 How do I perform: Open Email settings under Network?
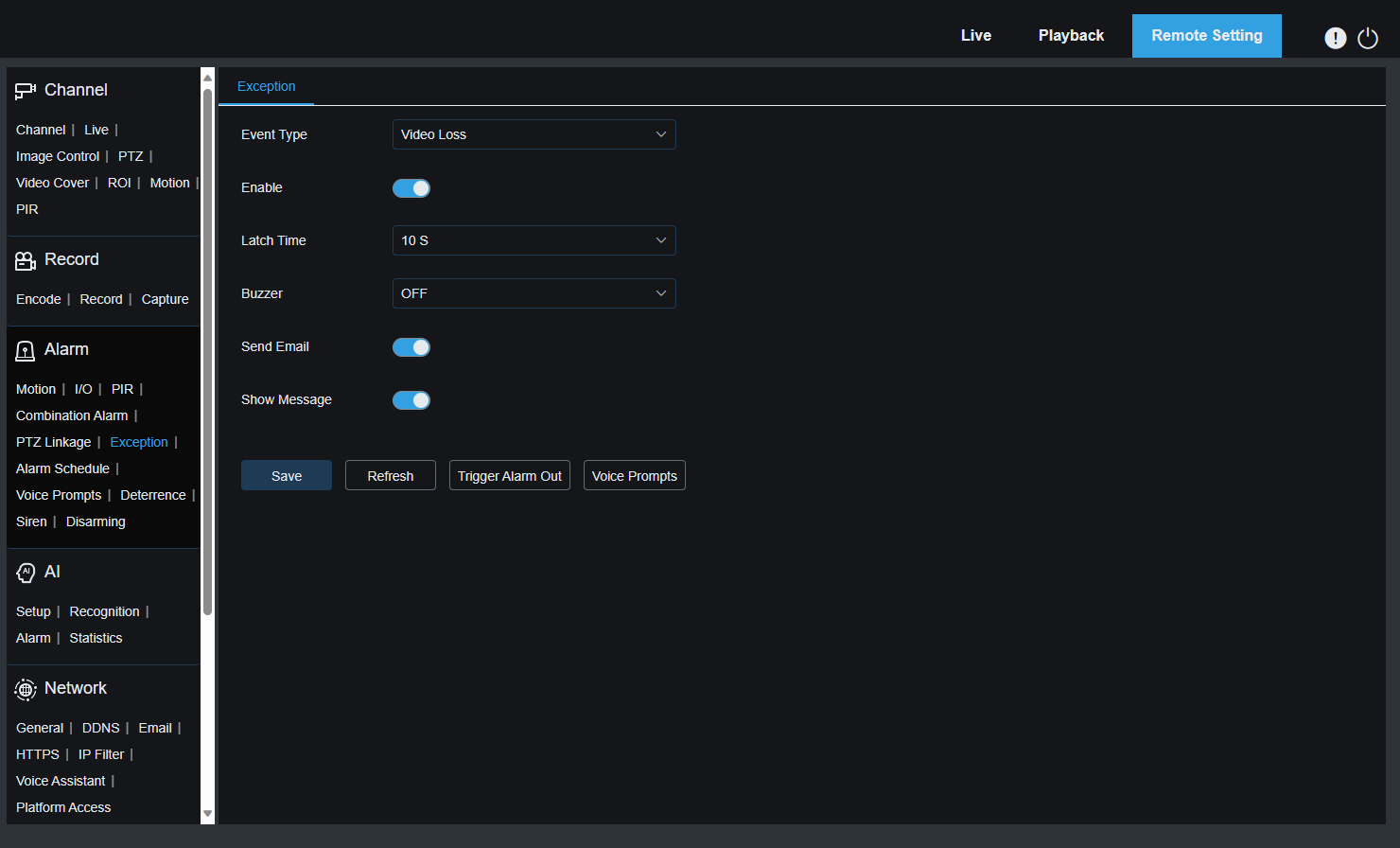(x=154, y=727)
